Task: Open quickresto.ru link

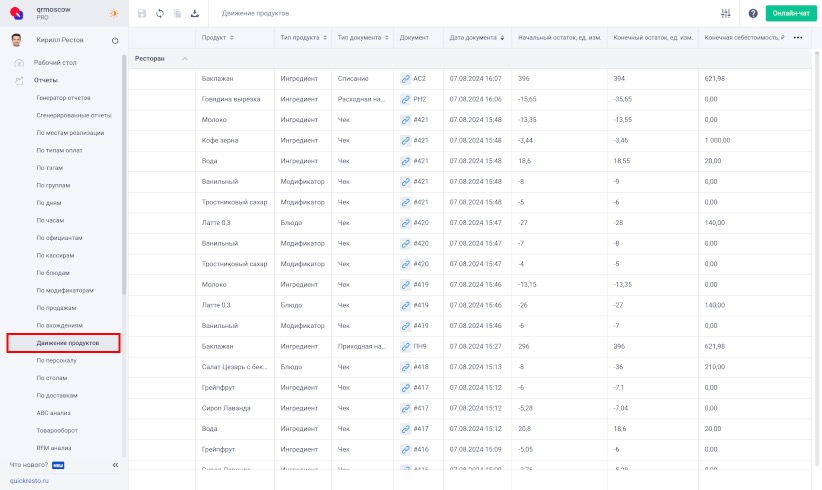Action: tap(29, 481)
